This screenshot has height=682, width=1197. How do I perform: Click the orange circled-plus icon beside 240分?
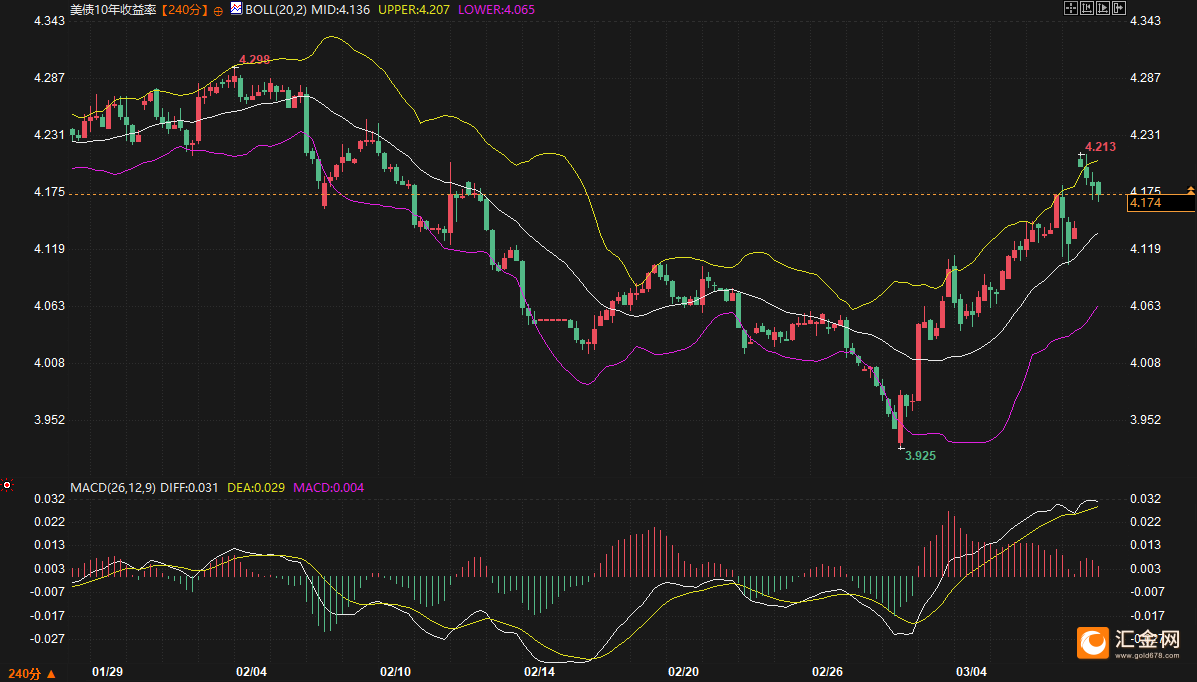click(x=218, y=9)
